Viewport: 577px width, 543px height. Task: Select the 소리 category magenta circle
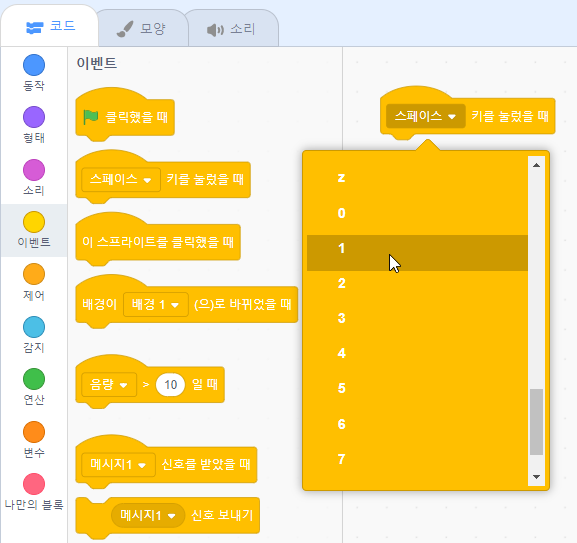pyautogui.click(x=34, y=170)
